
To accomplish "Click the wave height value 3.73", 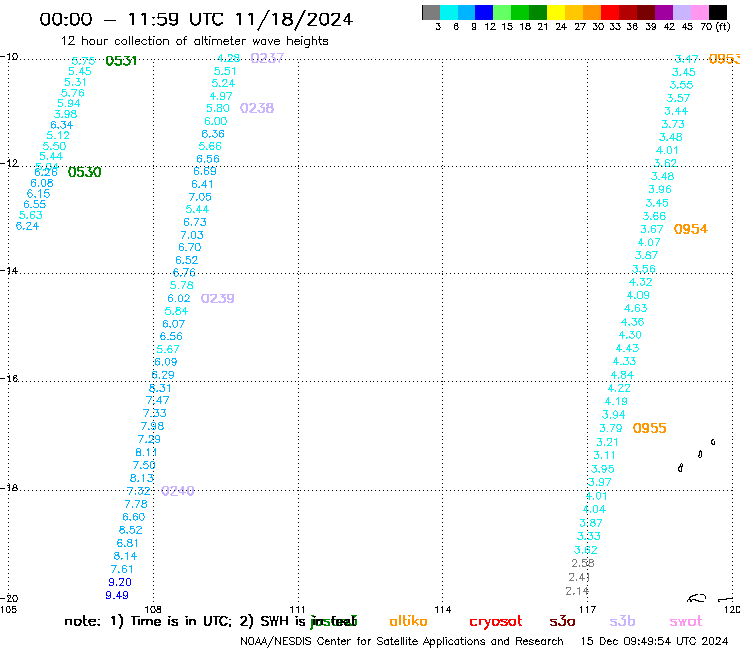I will pyautogui.click(x=673, y=124).
